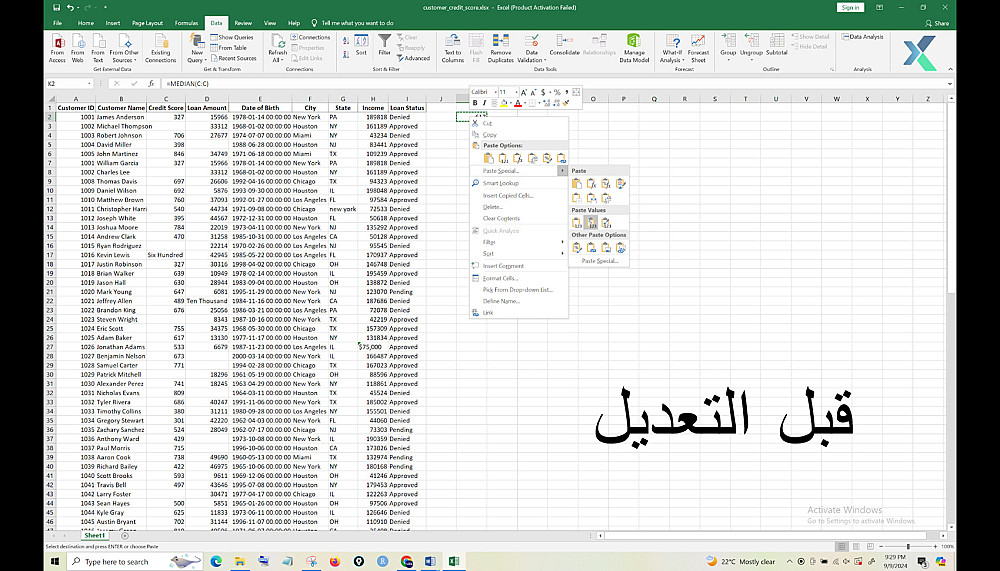Image resolution: width=1000 pixels, height=571 pixels.
Task: Toggle the Filter funnel in the ribbon
Action: (385, 45)
